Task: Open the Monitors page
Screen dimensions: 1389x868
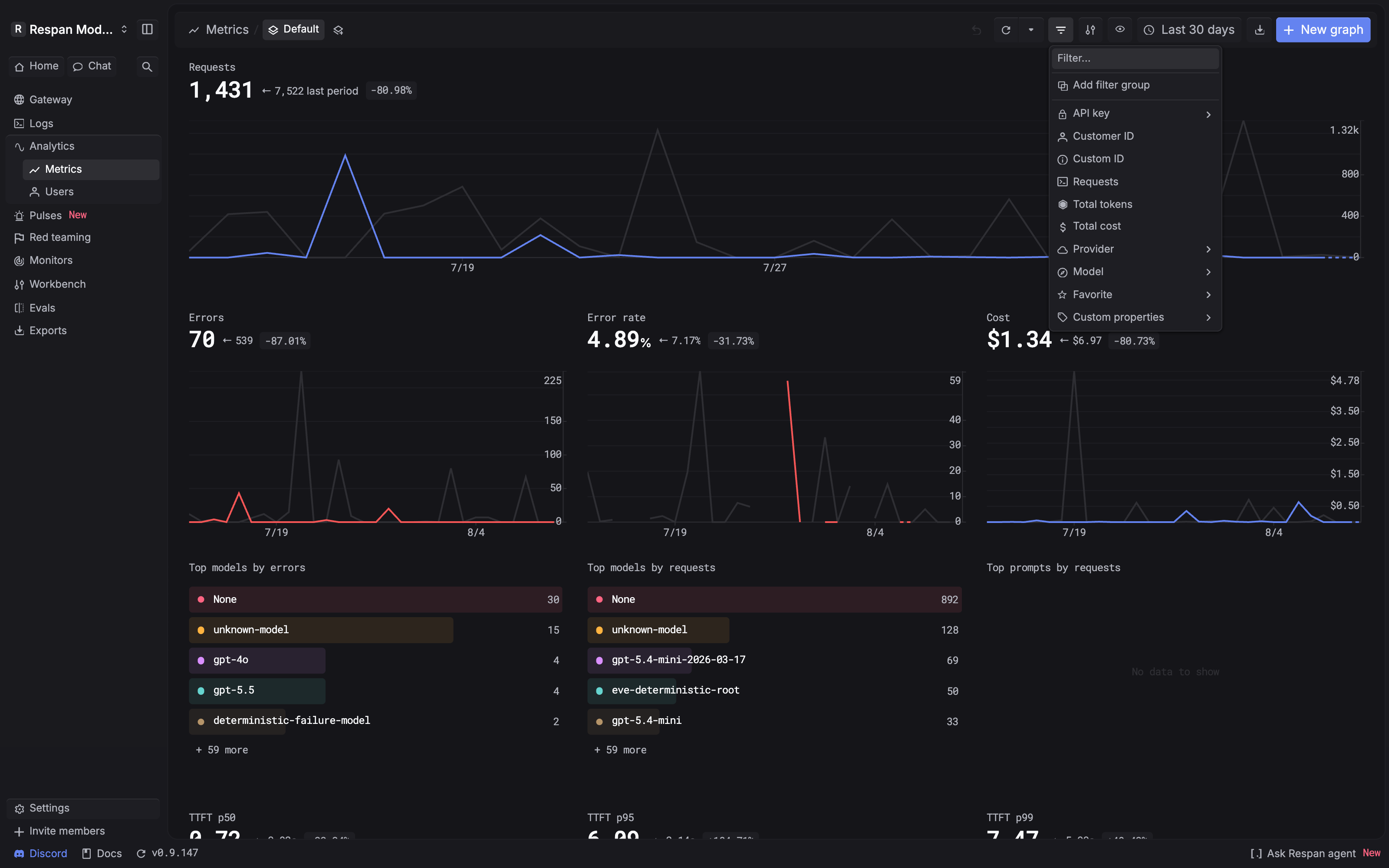Action: point(83,260)
